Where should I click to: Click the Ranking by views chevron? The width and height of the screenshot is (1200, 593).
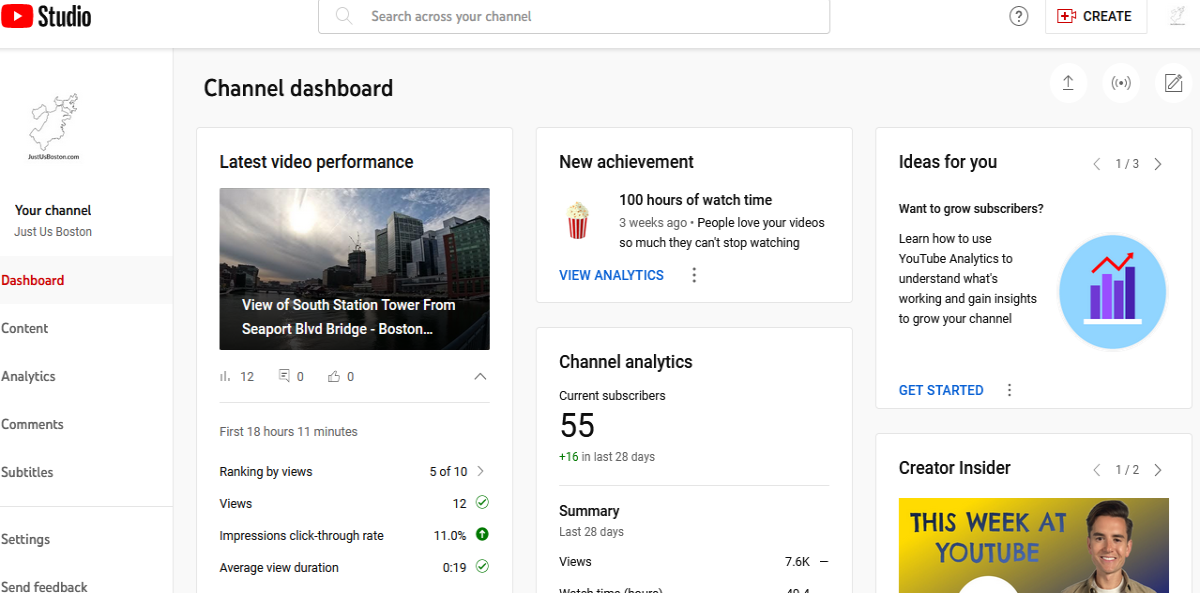coord(481,471)
